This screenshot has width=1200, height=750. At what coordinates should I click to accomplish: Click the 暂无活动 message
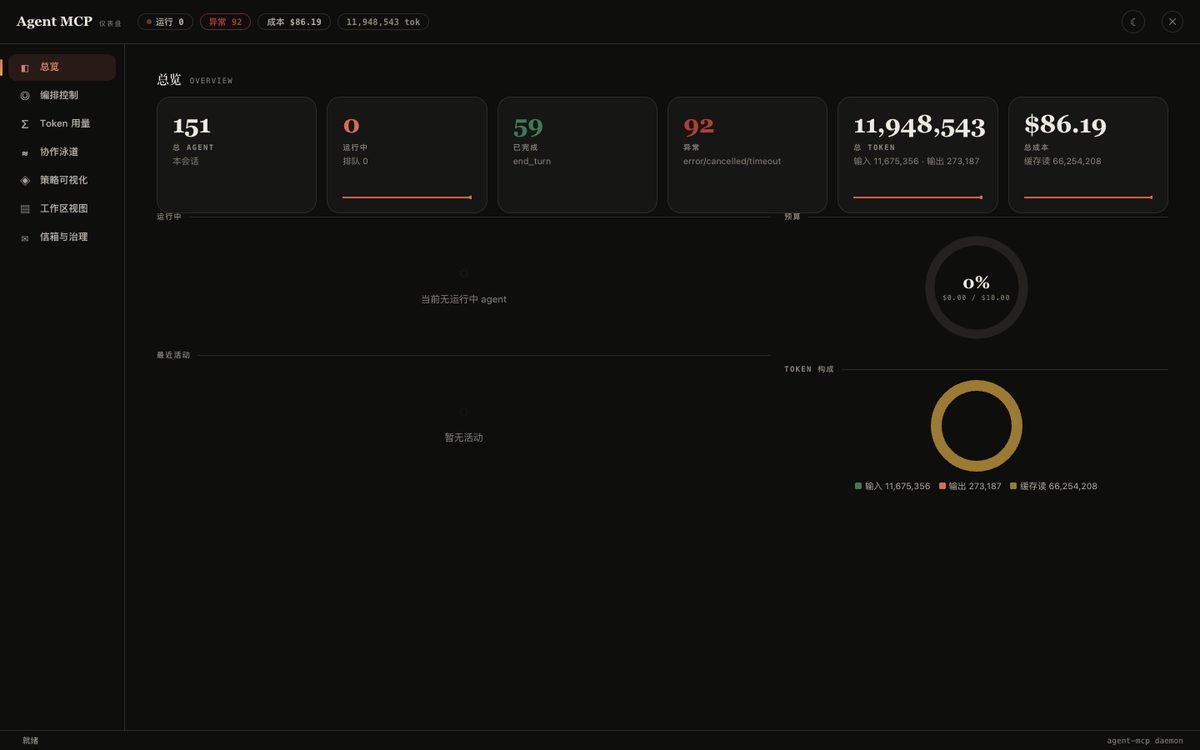(464, 437)
